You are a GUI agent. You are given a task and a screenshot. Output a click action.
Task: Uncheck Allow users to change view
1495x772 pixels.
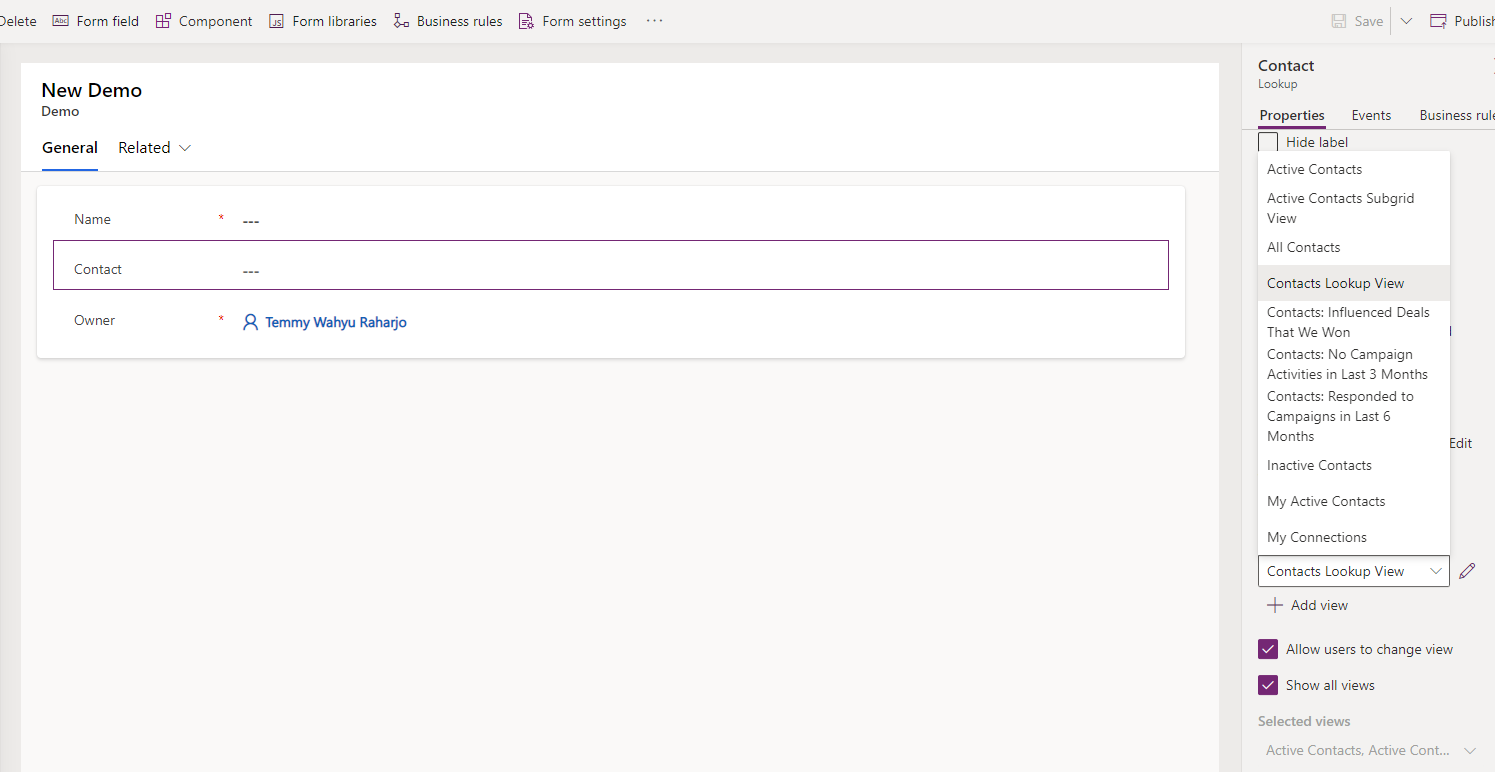point(1268,649)
